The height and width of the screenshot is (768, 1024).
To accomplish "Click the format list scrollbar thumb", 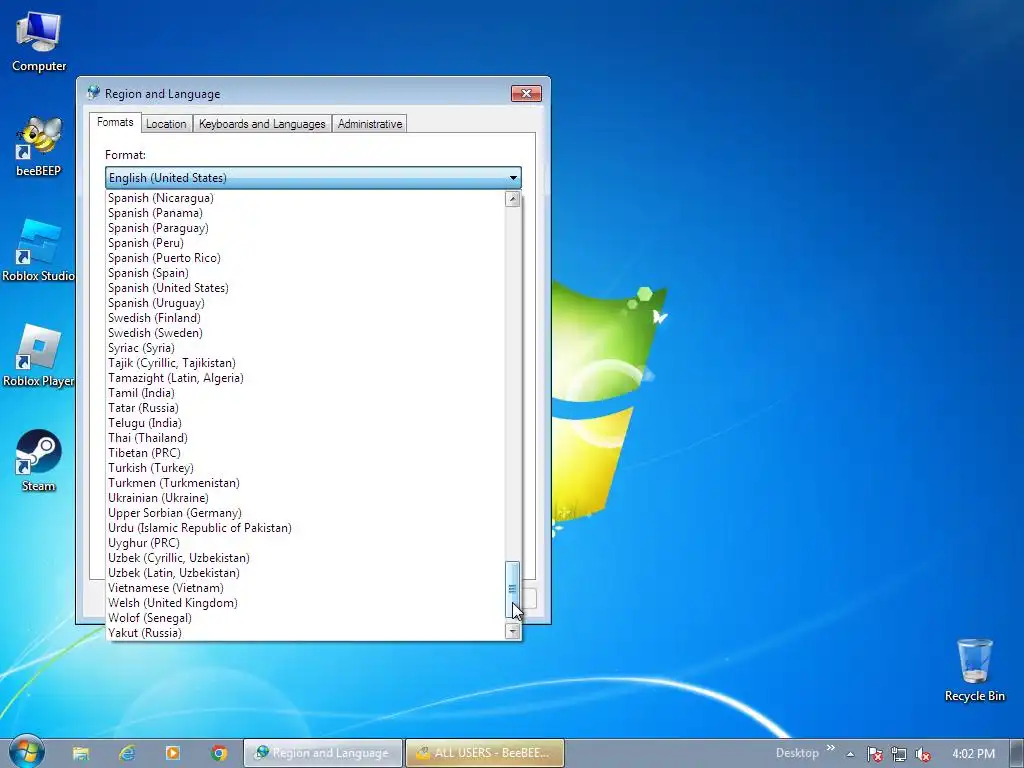I will point(513,589).
